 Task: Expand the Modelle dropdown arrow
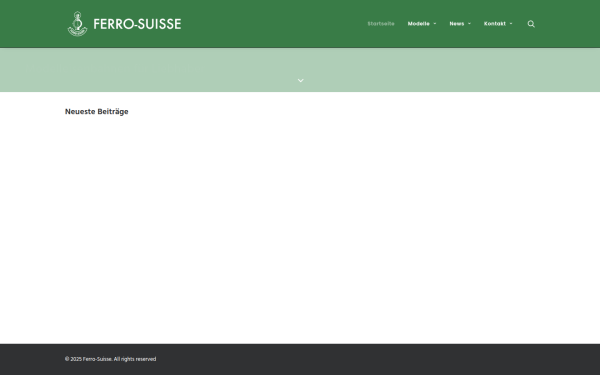coord(435,24)
